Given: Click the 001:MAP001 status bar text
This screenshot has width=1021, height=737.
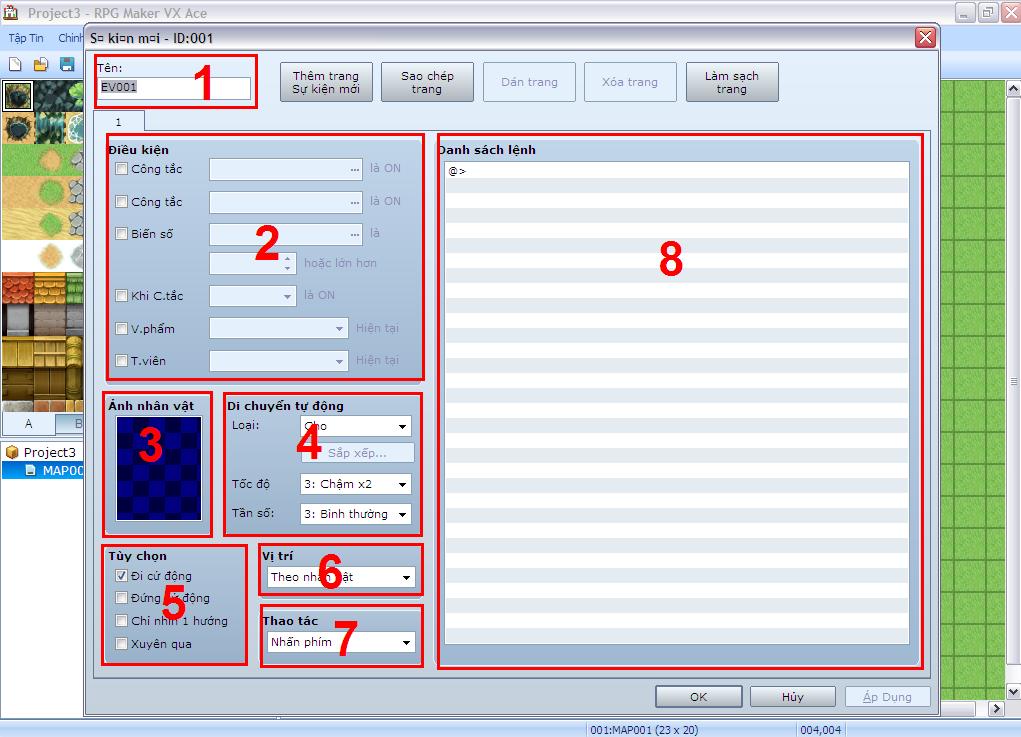Looking at the screenshot, I should pos(644,730).
